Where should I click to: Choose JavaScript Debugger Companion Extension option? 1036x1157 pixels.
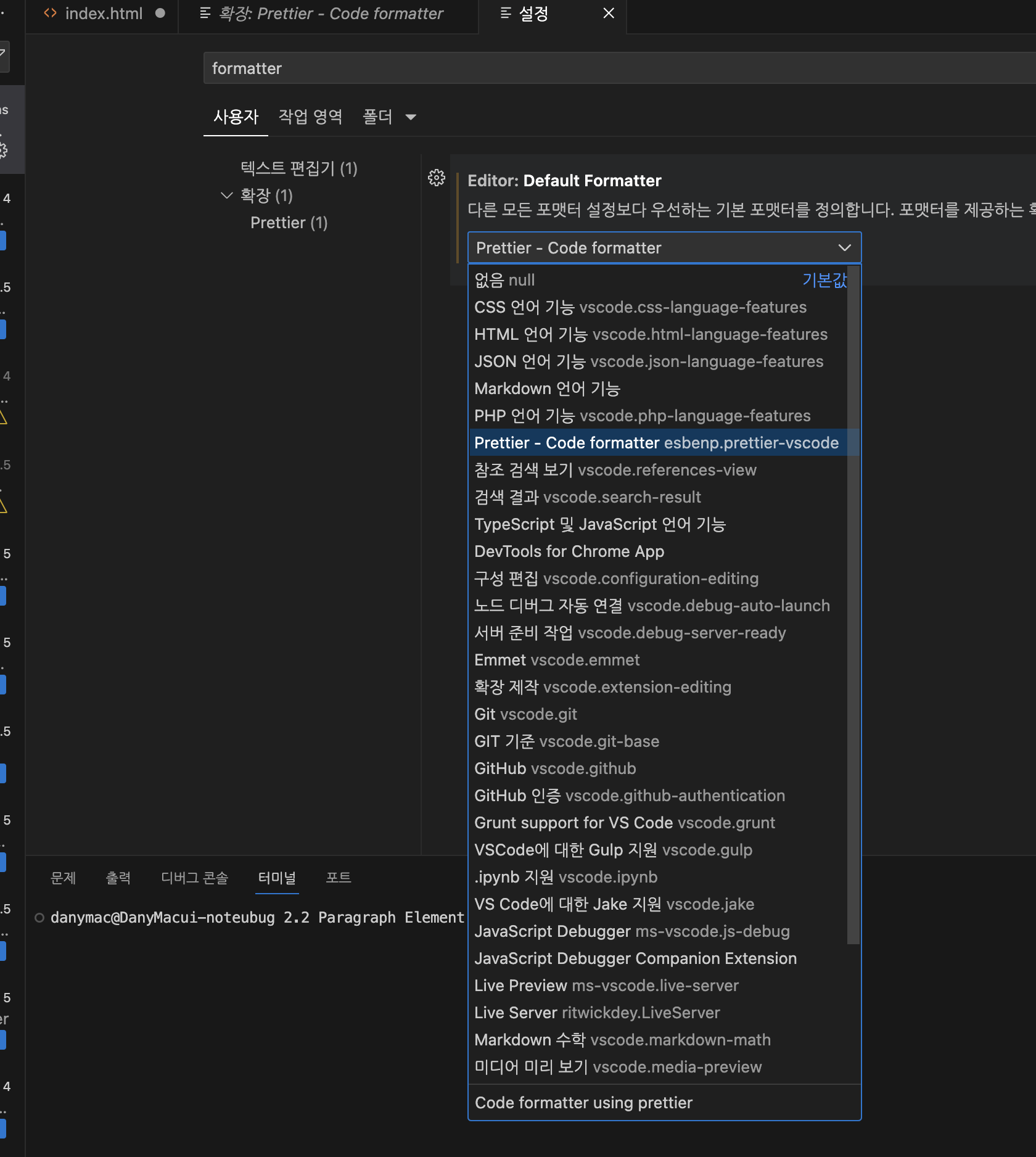pos(658,958)
